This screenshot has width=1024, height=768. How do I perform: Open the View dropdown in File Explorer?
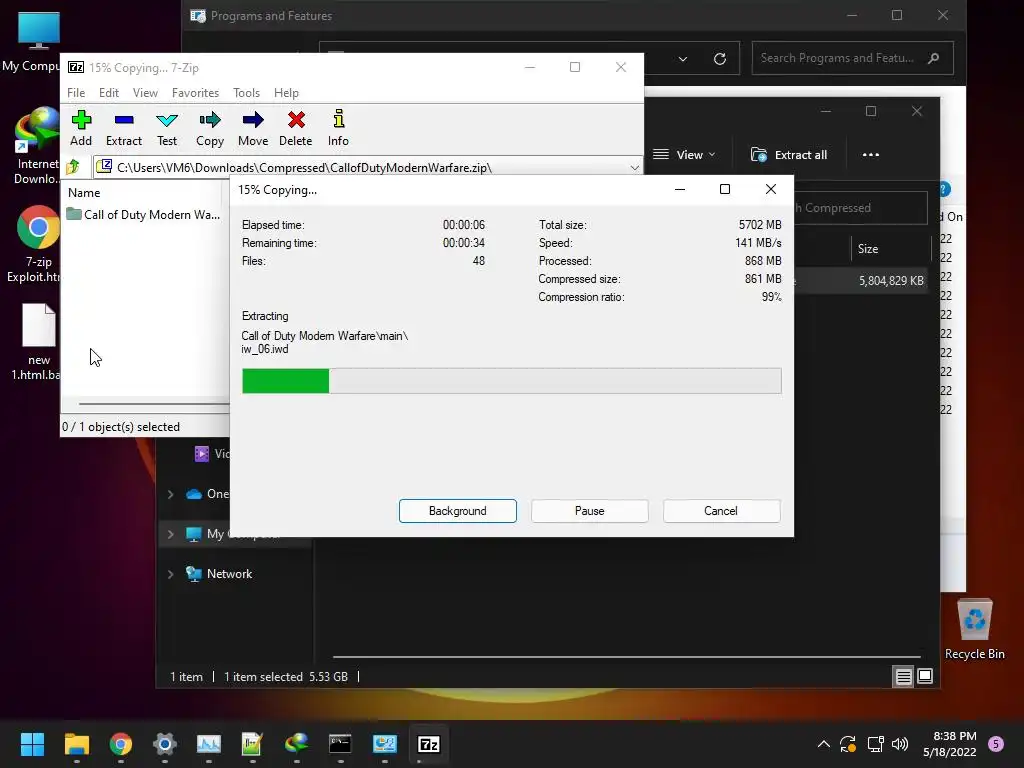(684, 155)
